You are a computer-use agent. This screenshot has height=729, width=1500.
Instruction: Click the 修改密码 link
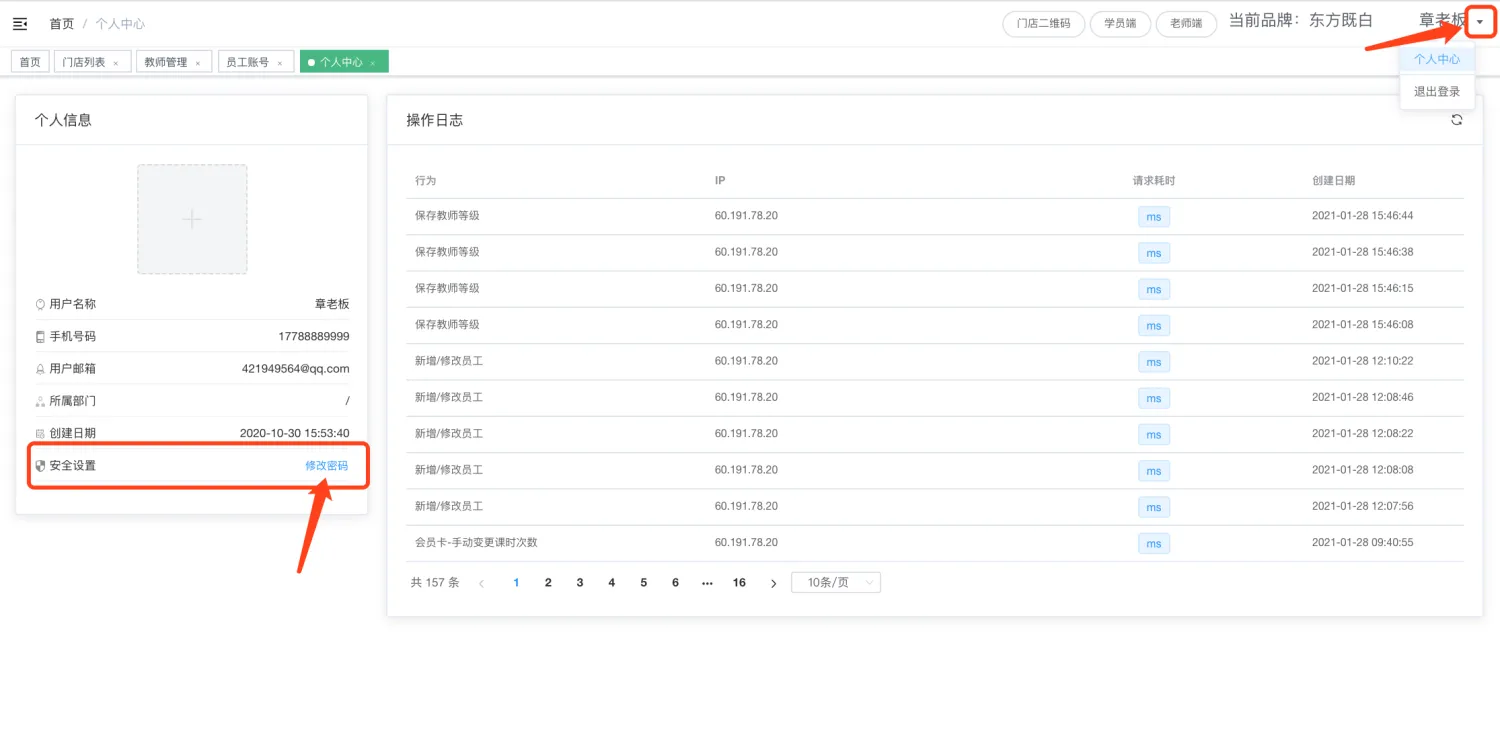[x=327, y=466]
